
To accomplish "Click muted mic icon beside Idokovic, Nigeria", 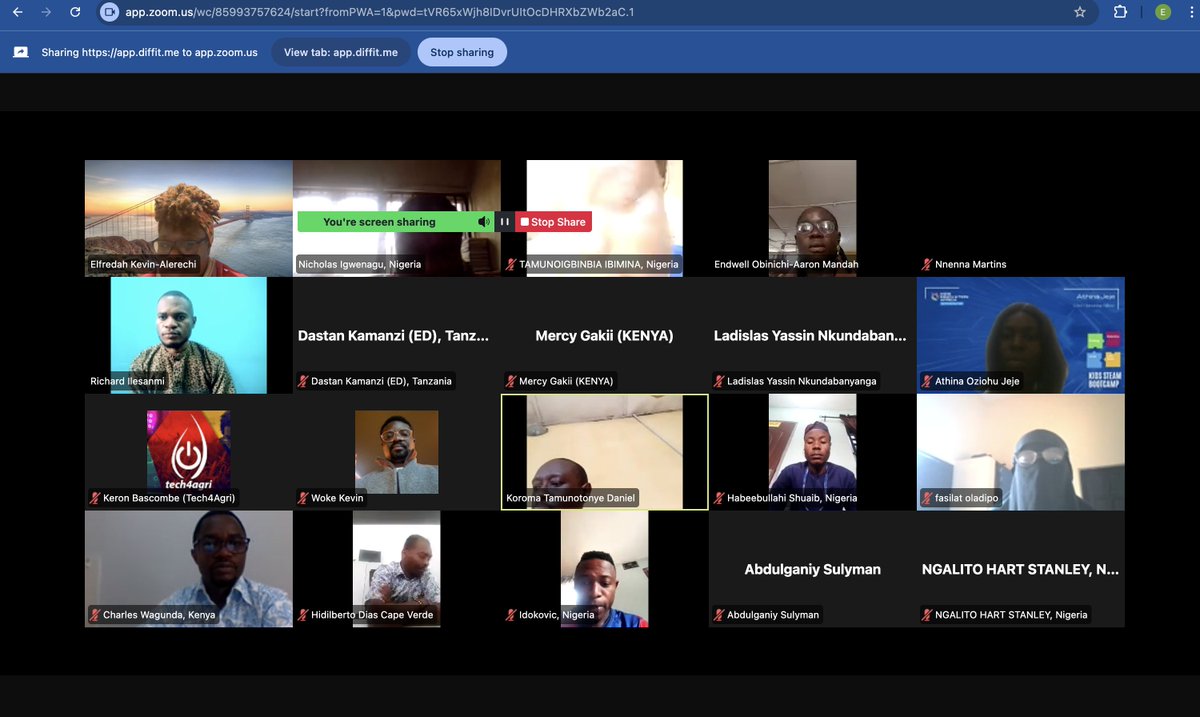I will tap(511, 615).
